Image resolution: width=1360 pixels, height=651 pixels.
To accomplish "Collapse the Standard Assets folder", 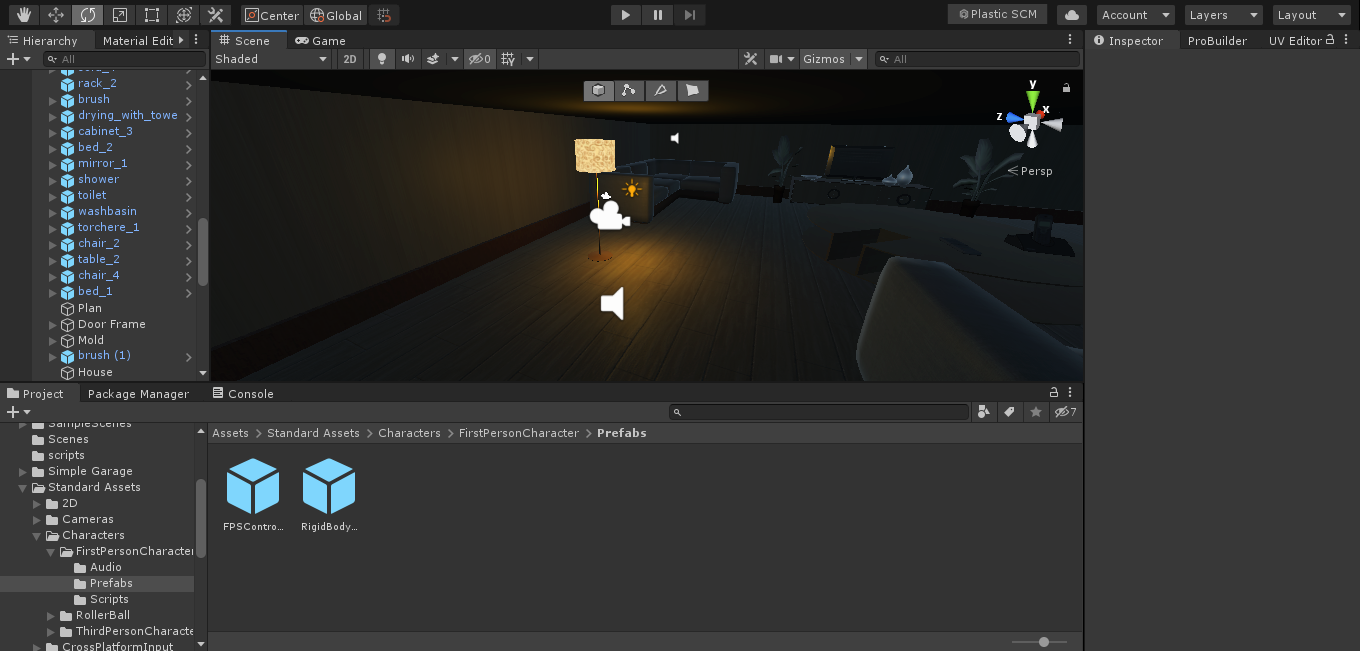I will click(22, 488).
